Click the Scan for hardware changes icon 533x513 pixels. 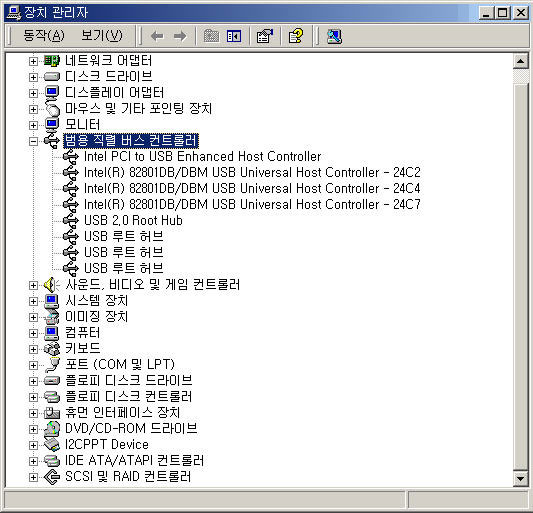(x=334, y=36)
